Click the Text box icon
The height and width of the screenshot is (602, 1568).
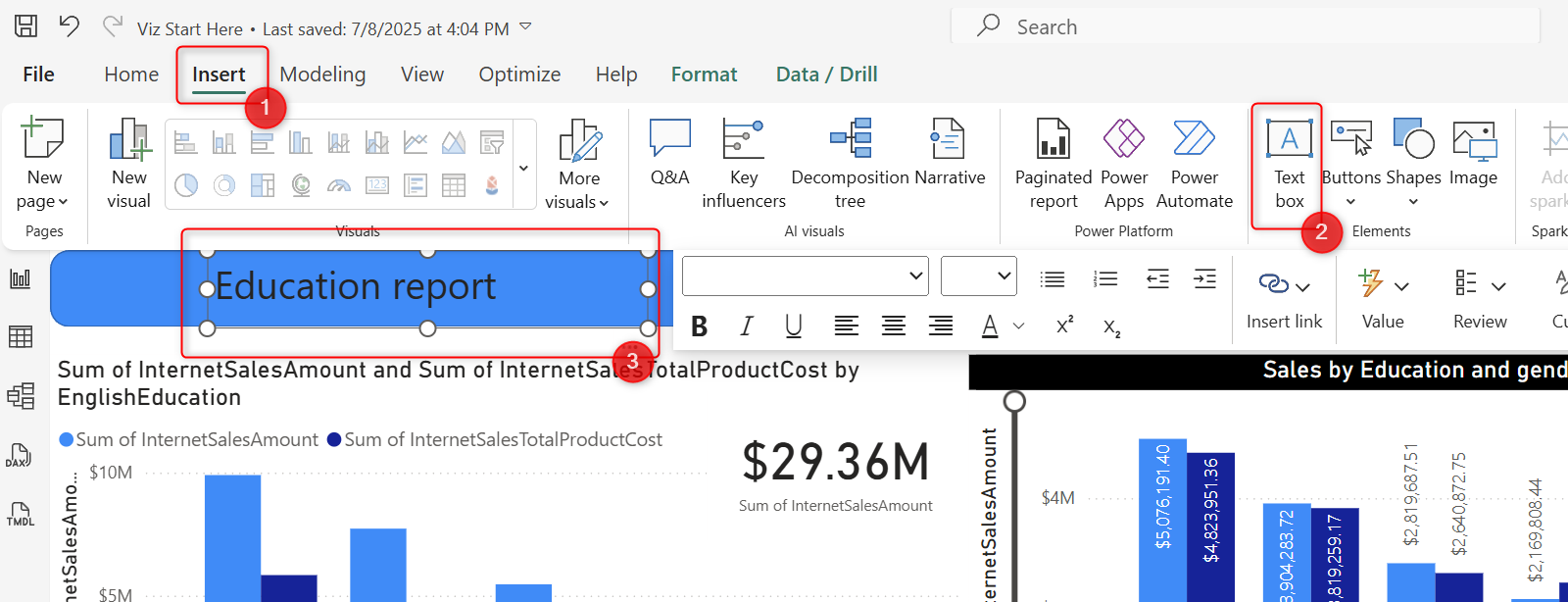[1289, 140]
